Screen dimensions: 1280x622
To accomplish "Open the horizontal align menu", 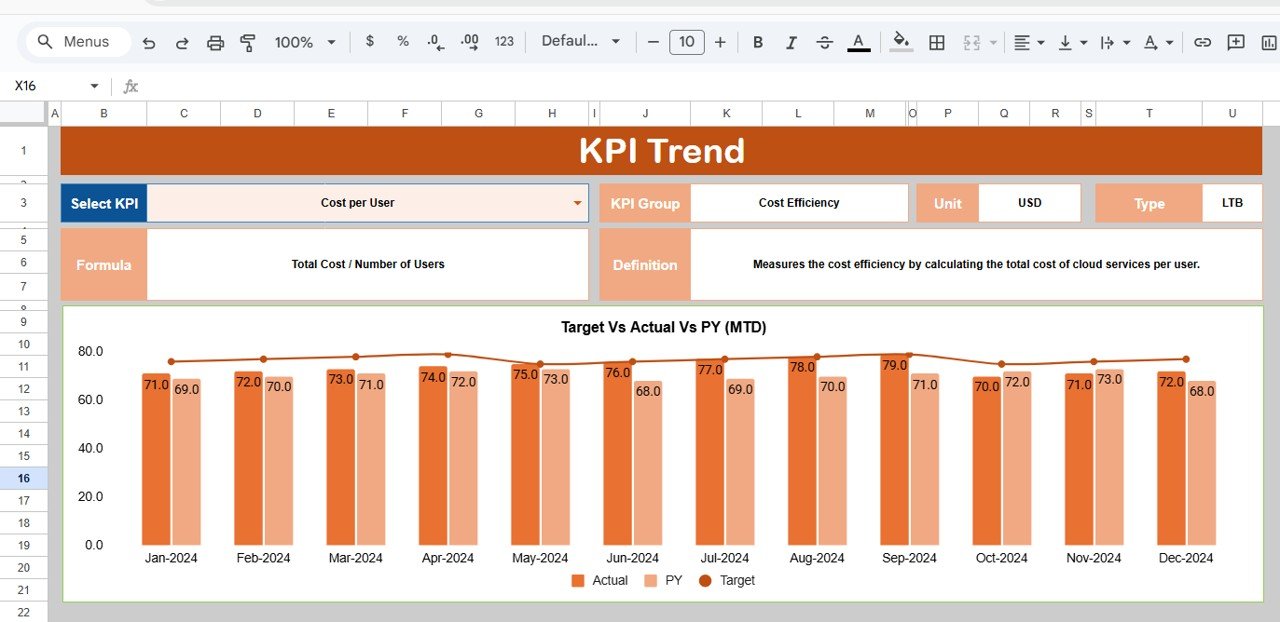I will (1028, 42).
